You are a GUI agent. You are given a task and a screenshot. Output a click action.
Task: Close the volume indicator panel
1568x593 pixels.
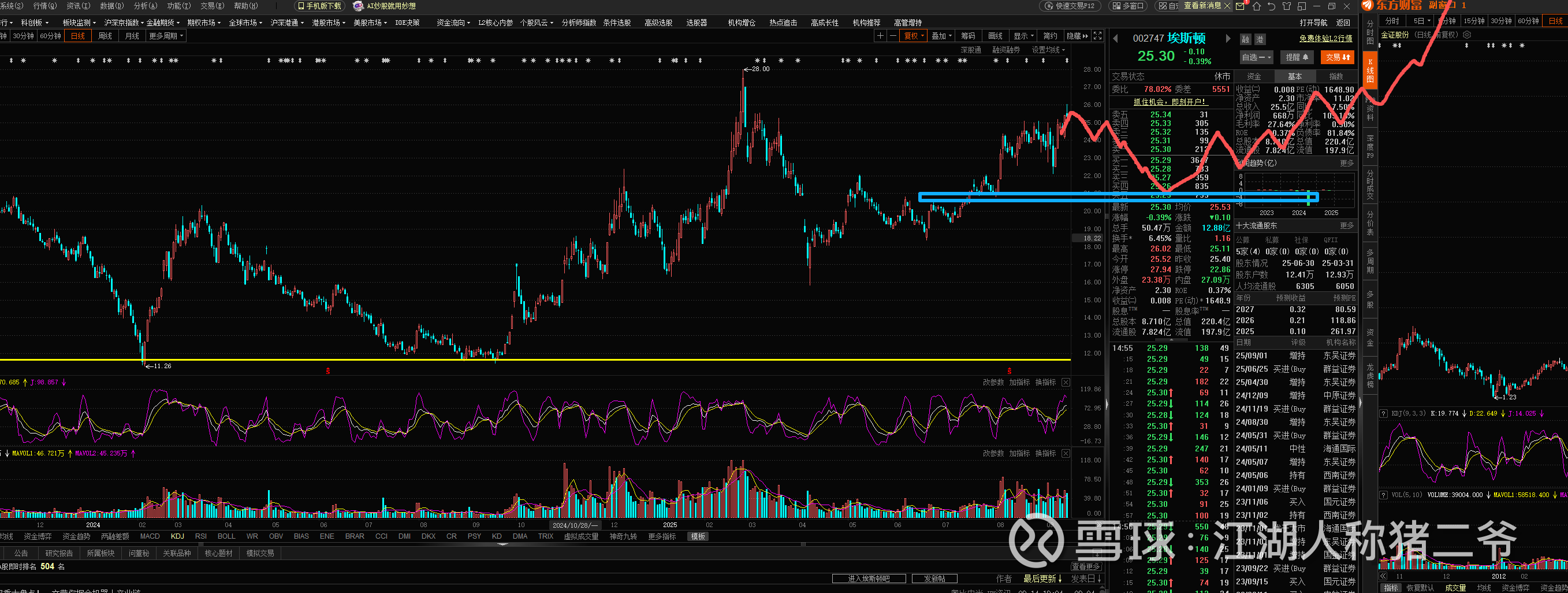point(1066,454)
